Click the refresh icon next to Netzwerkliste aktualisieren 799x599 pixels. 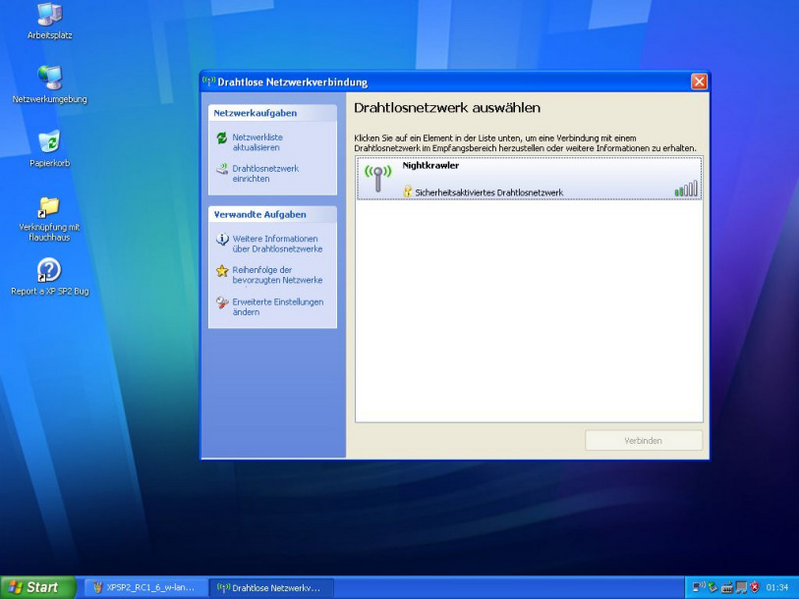coord(222,139)
